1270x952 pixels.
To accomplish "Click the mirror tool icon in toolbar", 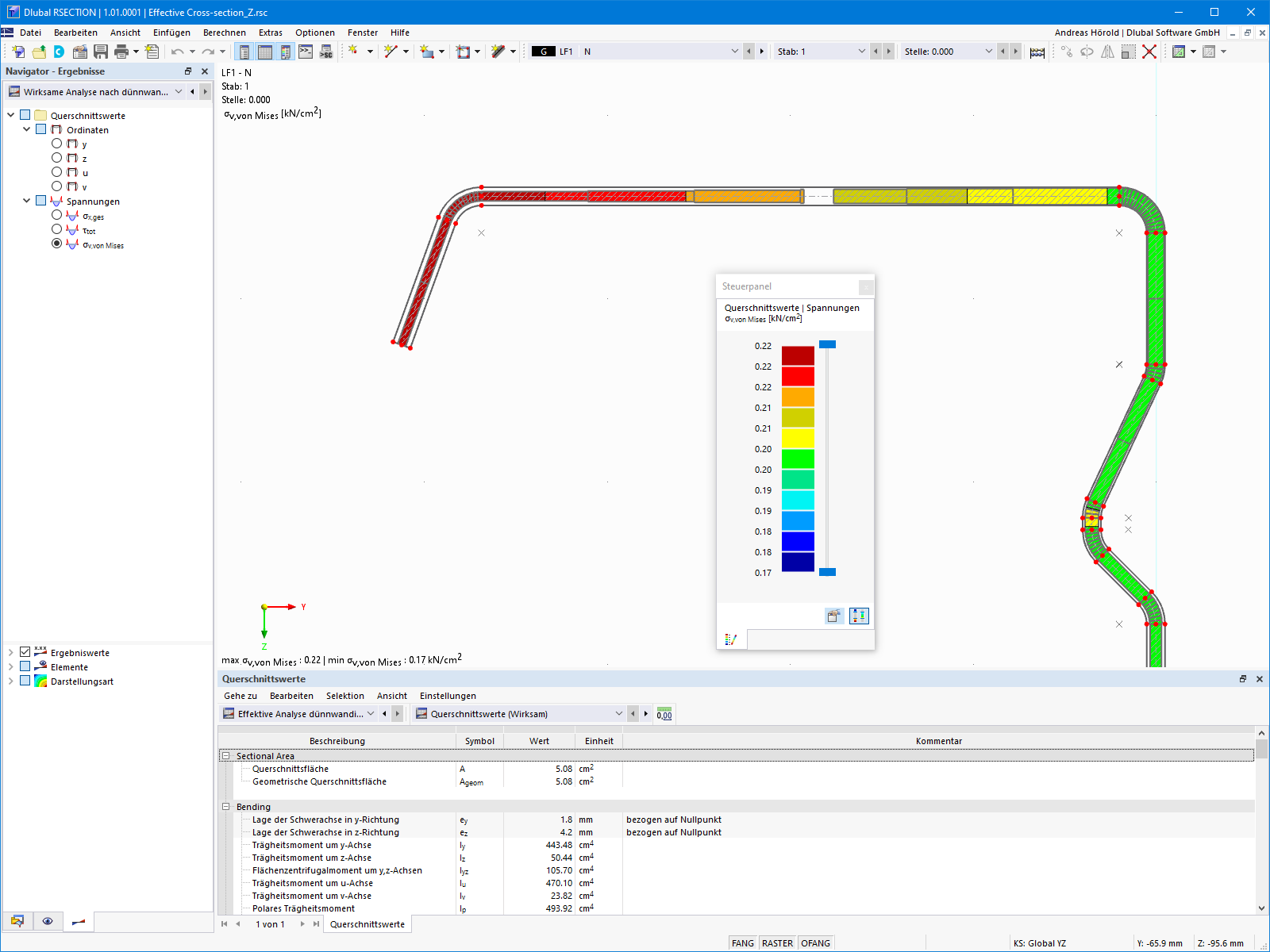I will (1107, 52).
